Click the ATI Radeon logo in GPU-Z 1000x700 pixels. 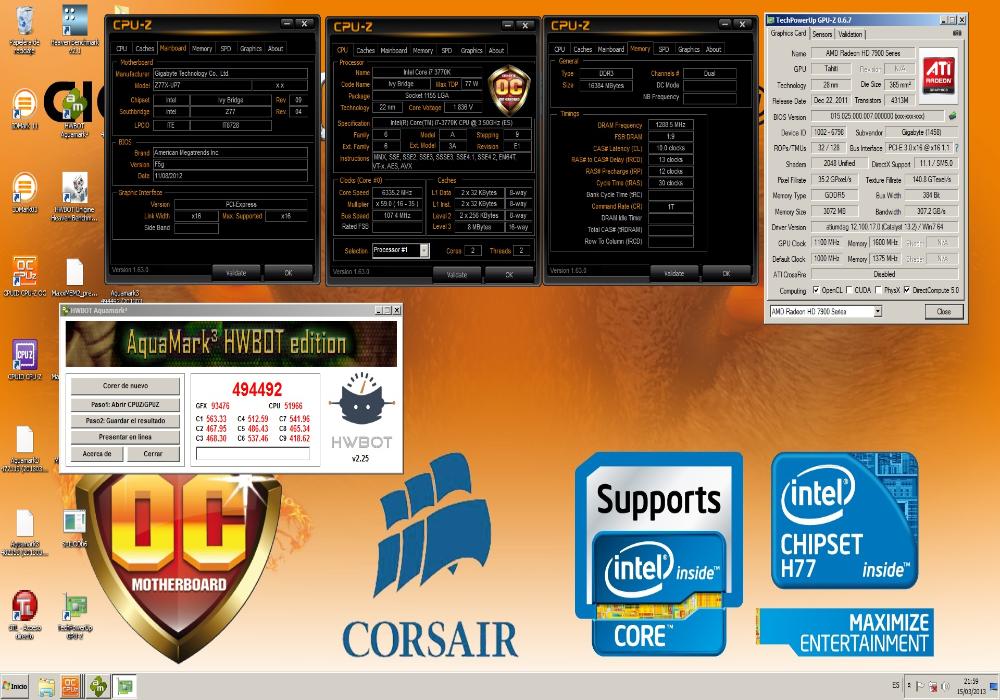point(939,75)
